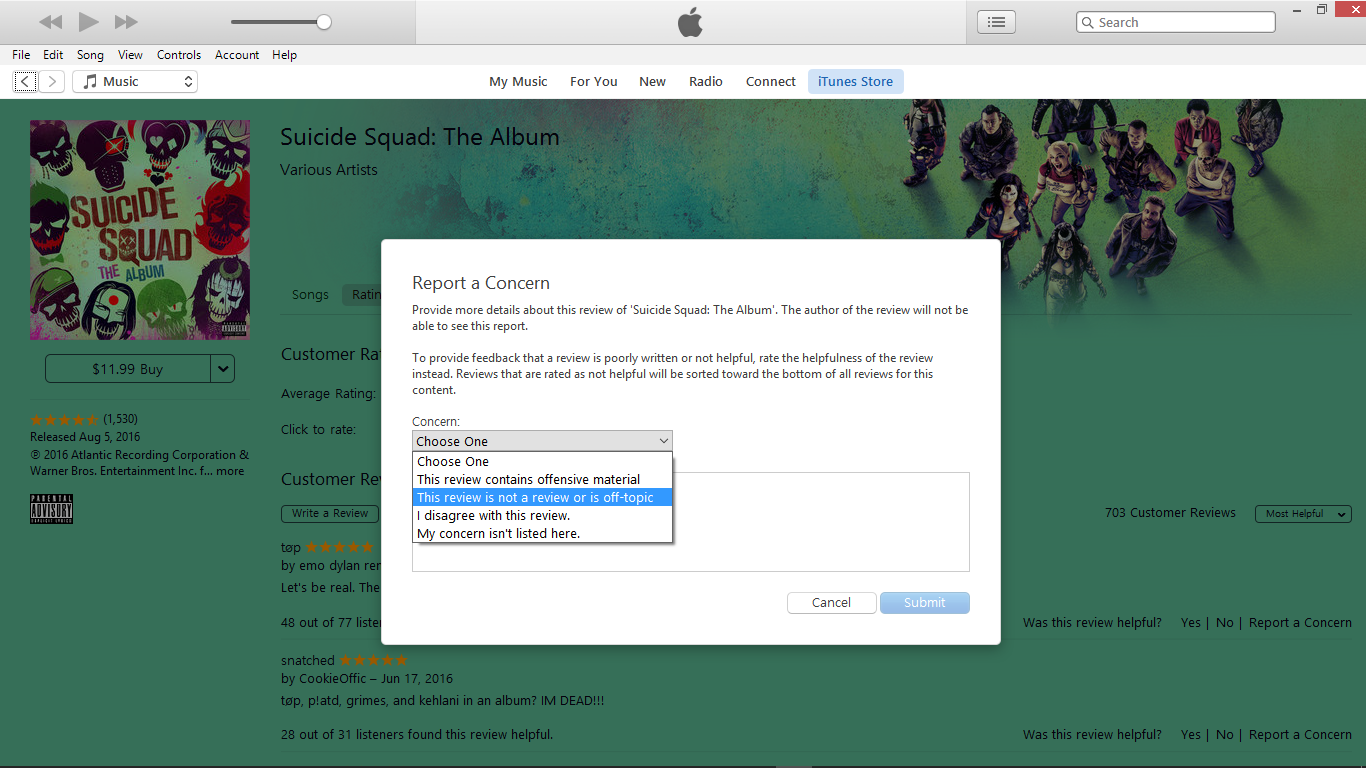Screen dimensions: 1366x768
Task: Select 'My concern isn't listed here.' option
Action: (542, 533)
